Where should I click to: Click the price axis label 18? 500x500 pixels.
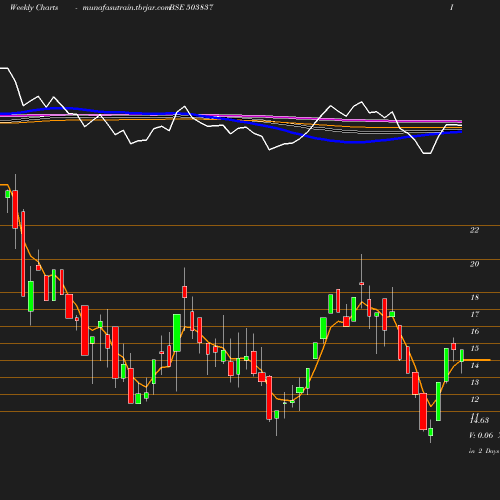tap(475, 297)
